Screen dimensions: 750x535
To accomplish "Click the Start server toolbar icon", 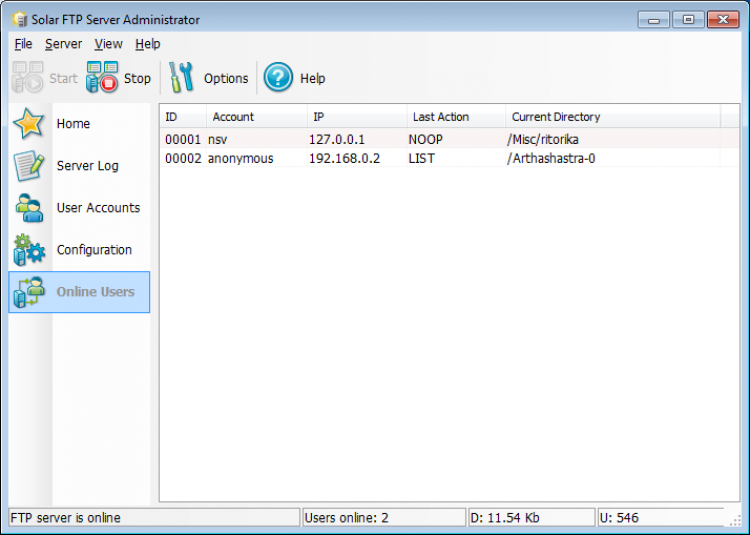I will [x=28, y=76].
